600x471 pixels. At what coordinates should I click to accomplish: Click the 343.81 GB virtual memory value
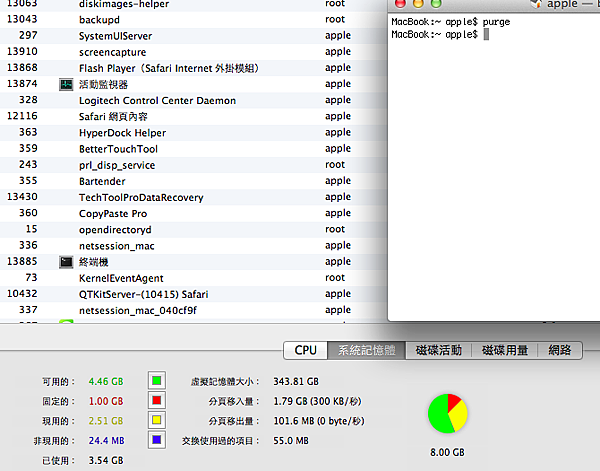coord(296,381)
